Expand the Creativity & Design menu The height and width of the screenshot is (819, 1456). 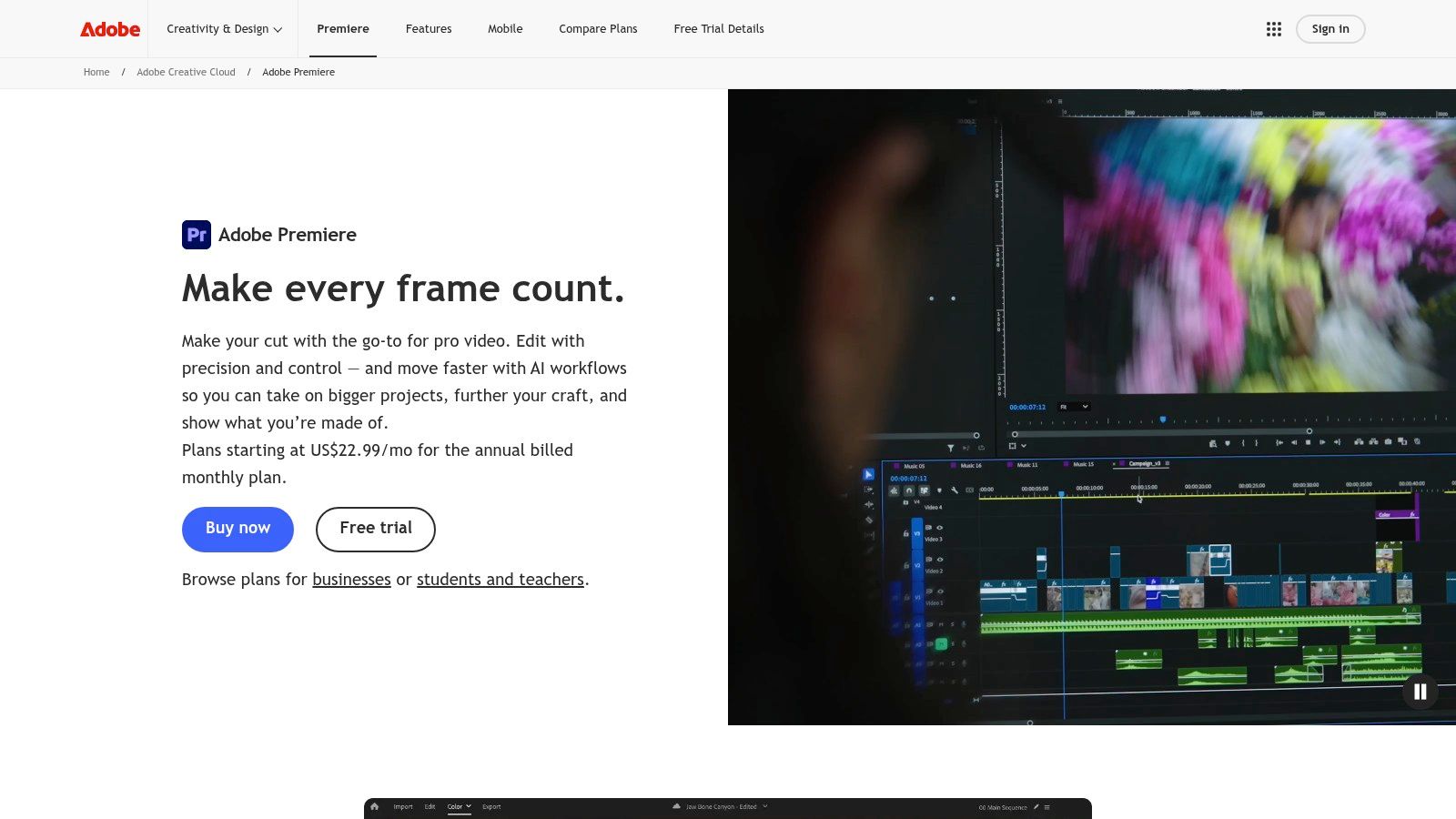pyautogui.click(x=224, y=29)
